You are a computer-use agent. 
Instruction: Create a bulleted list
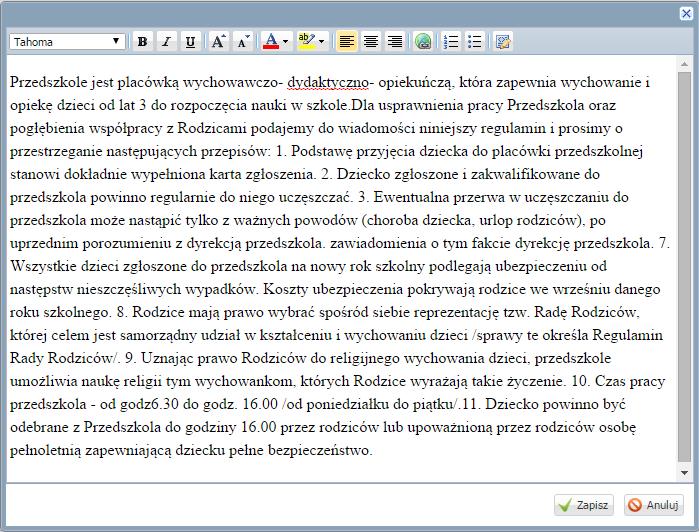475,42
